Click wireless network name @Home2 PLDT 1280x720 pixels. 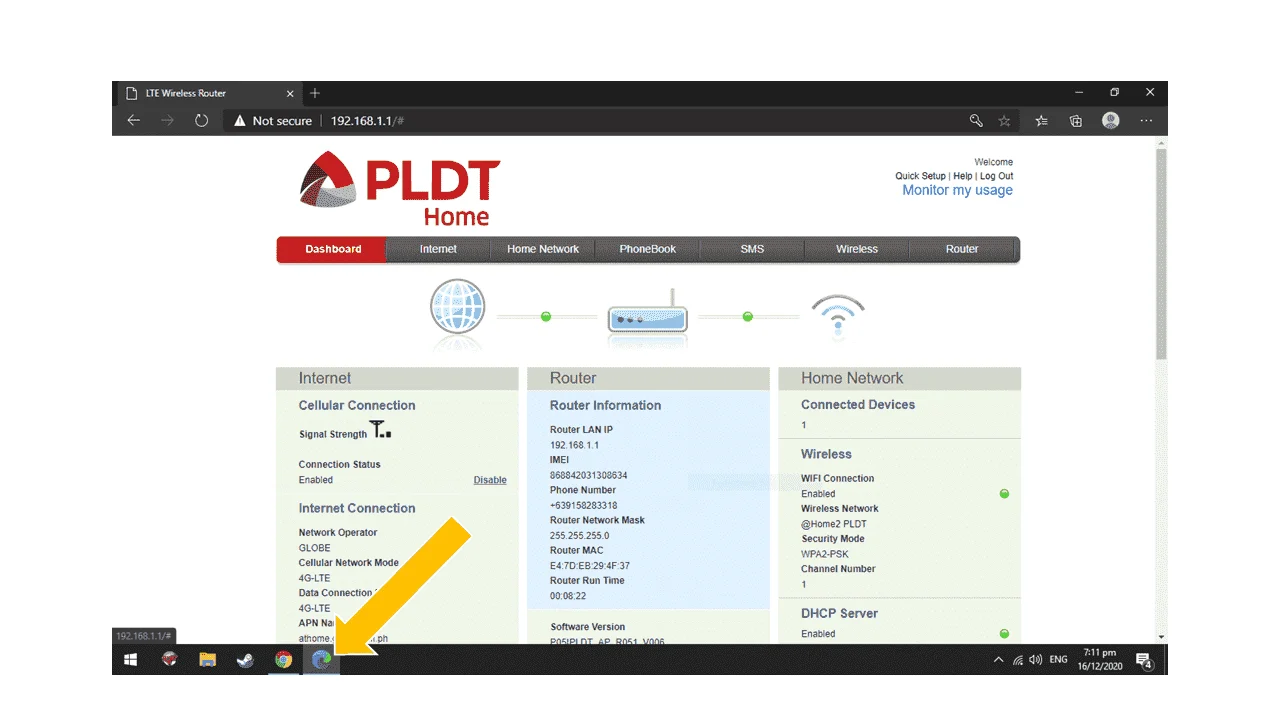(x=834, y=524)
